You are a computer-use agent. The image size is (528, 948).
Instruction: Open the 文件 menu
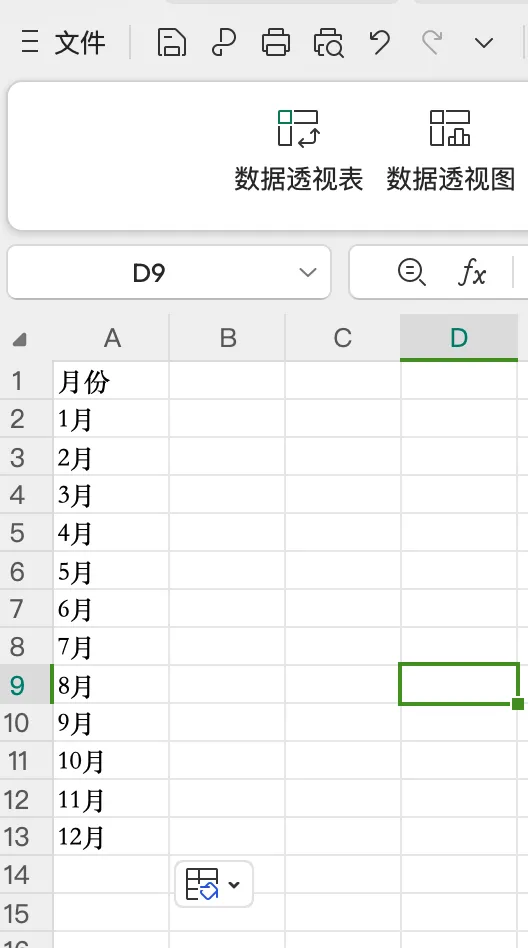[63, 43]
